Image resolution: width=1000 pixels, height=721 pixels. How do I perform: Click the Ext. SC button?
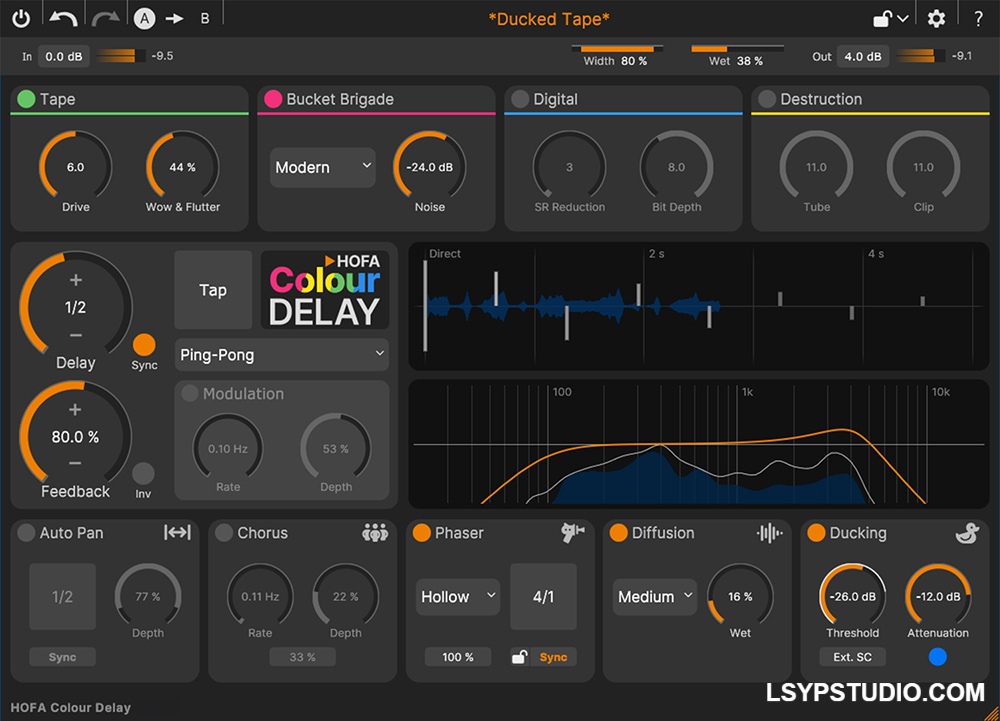tap(852, 657)
